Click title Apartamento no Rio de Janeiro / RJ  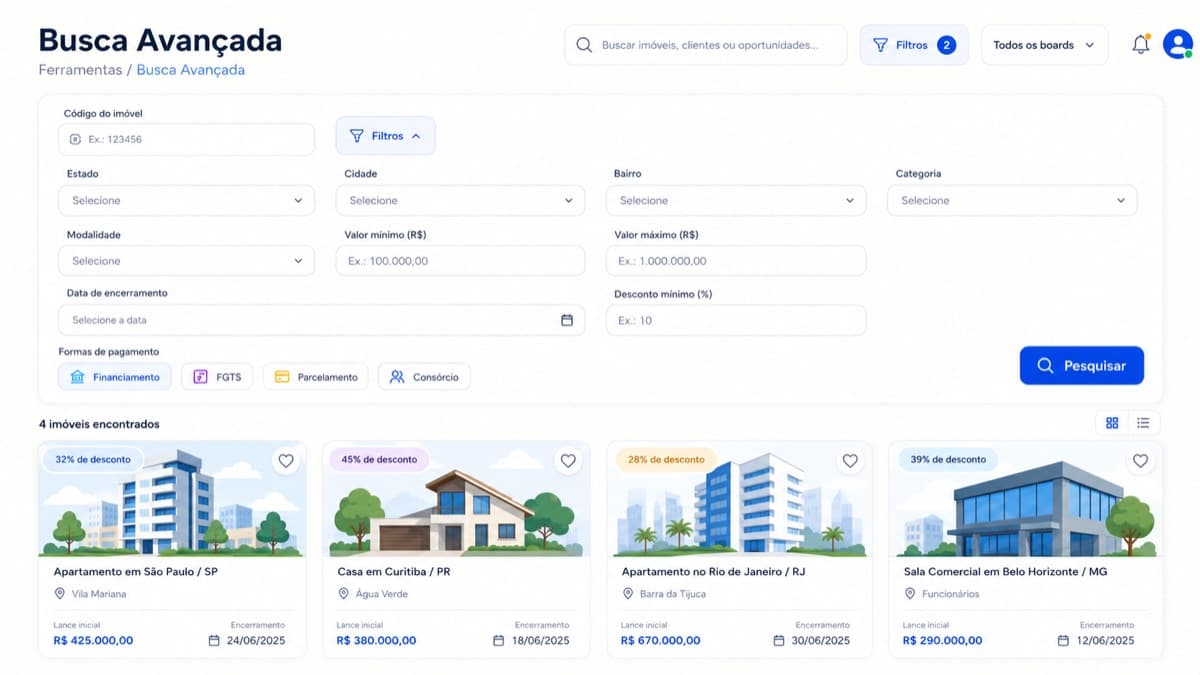pos(713,572)
